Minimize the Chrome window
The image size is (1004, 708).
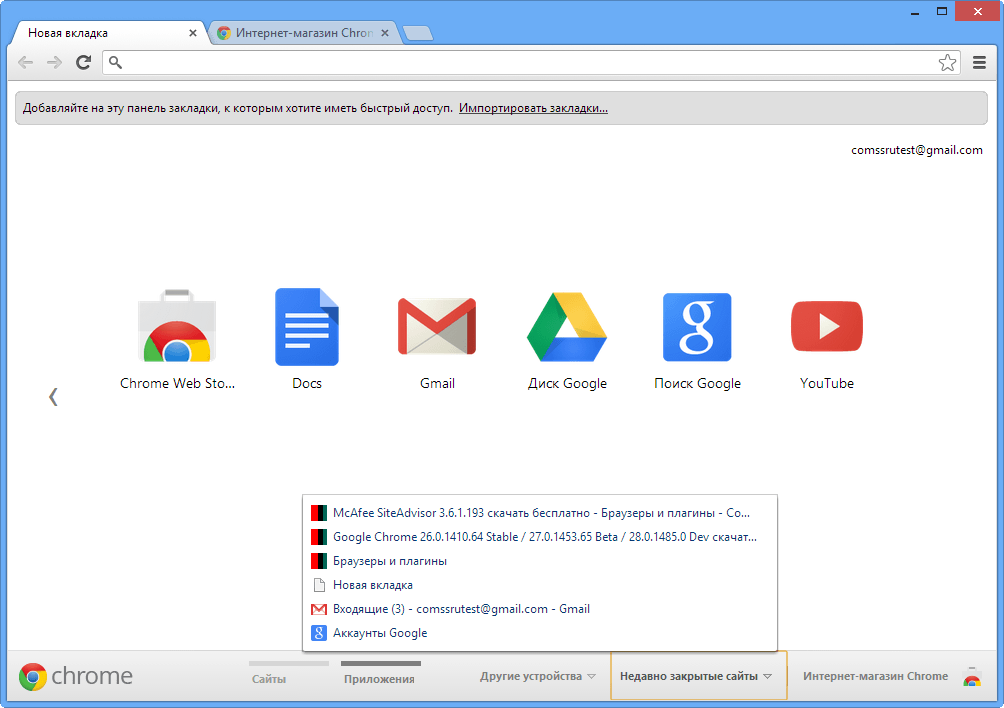(915, 12)
